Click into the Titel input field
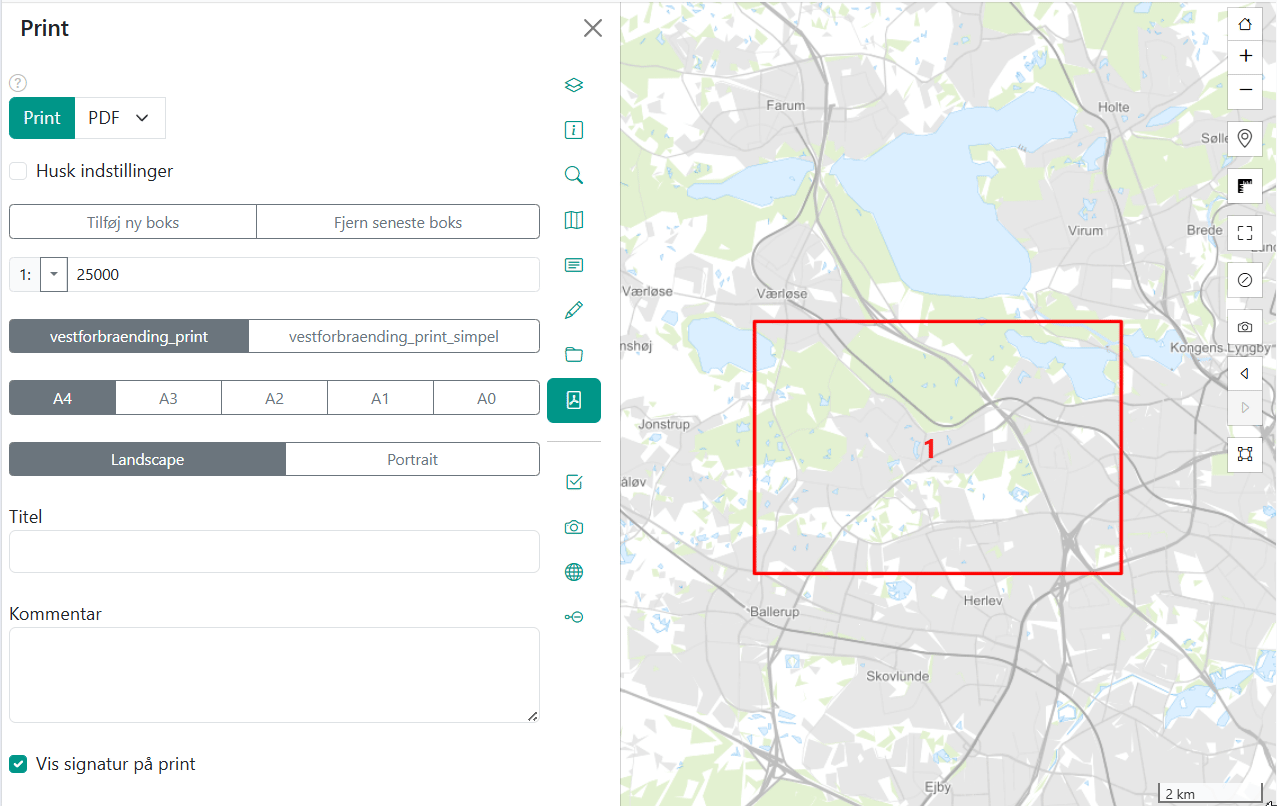1277x806 pixels. 274,551
